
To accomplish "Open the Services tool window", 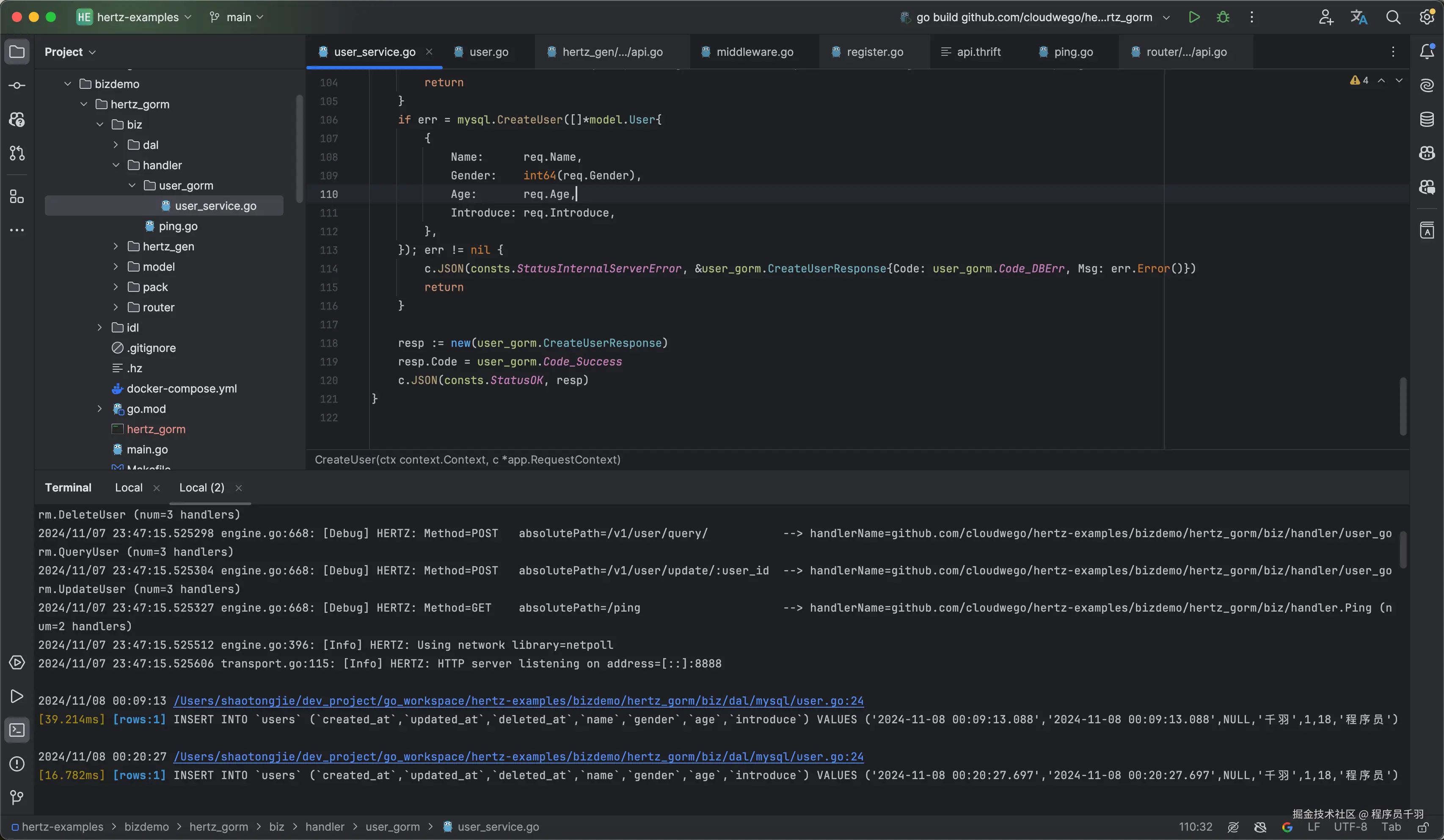I will [17, 662].
